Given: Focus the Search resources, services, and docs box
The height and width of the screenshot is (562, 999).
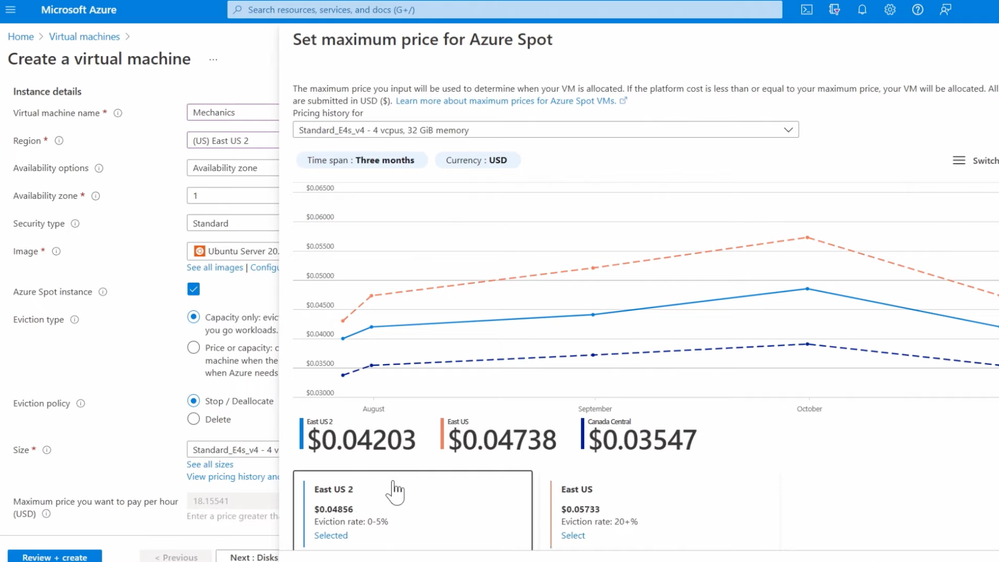Looking at the screenshot, I should pyautogui.click(x=505, y=10).
